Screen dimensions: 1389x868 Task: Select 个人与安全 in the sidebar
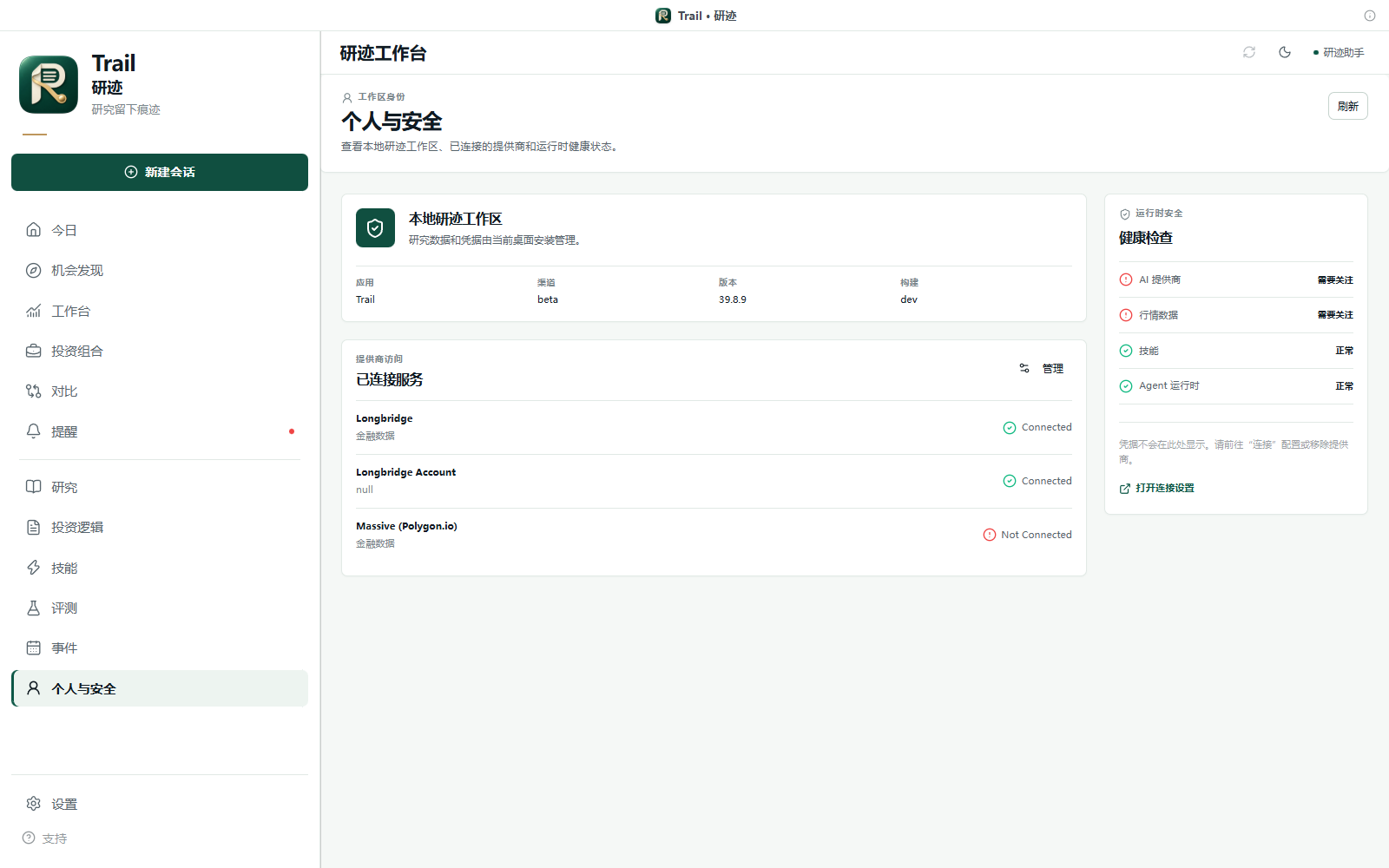(160, 688)
